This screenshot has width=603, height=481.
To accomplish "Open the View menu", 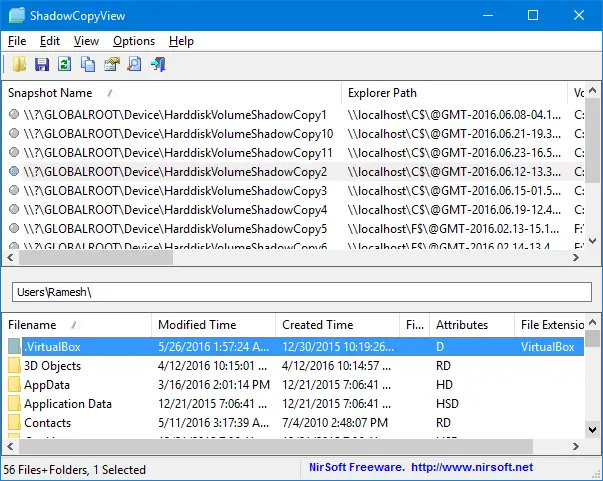I will click(x=87, y=41).
